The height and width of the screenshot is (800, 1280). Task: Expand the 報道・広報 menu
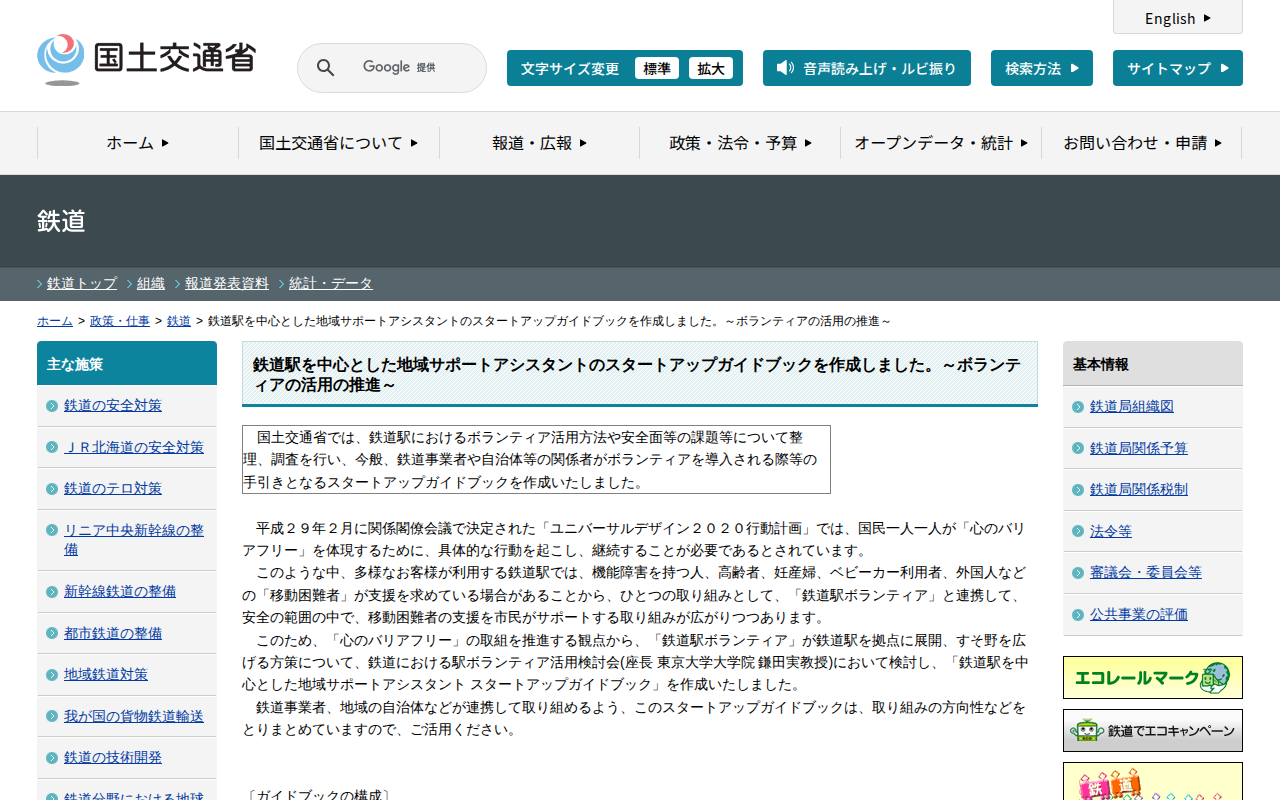[x=540, y=143]
